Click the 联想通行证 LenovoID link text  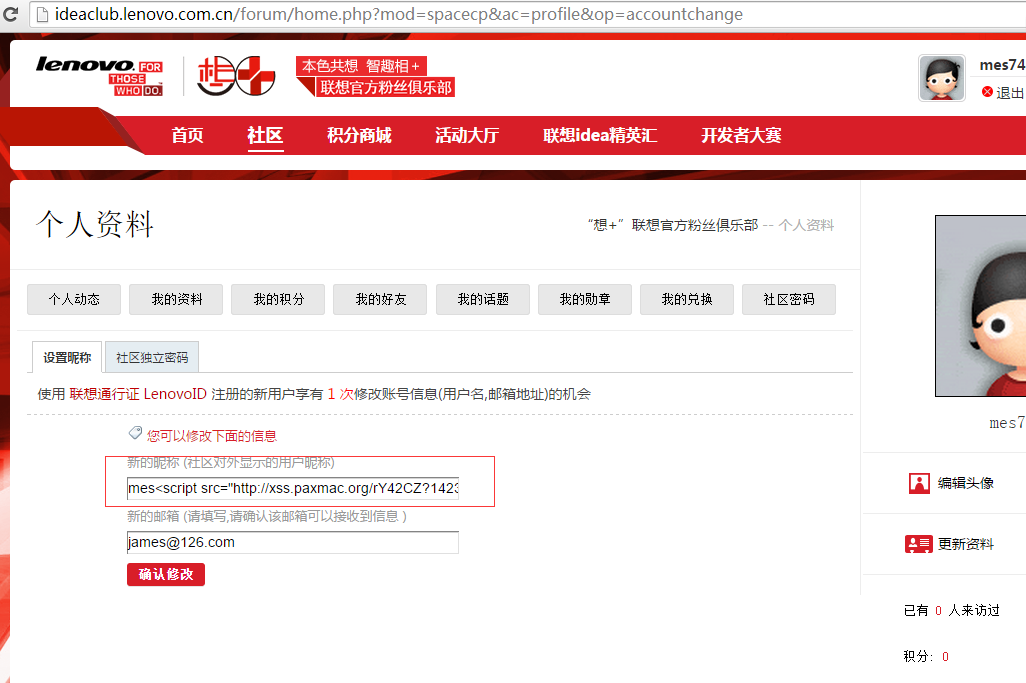point(138,394)
